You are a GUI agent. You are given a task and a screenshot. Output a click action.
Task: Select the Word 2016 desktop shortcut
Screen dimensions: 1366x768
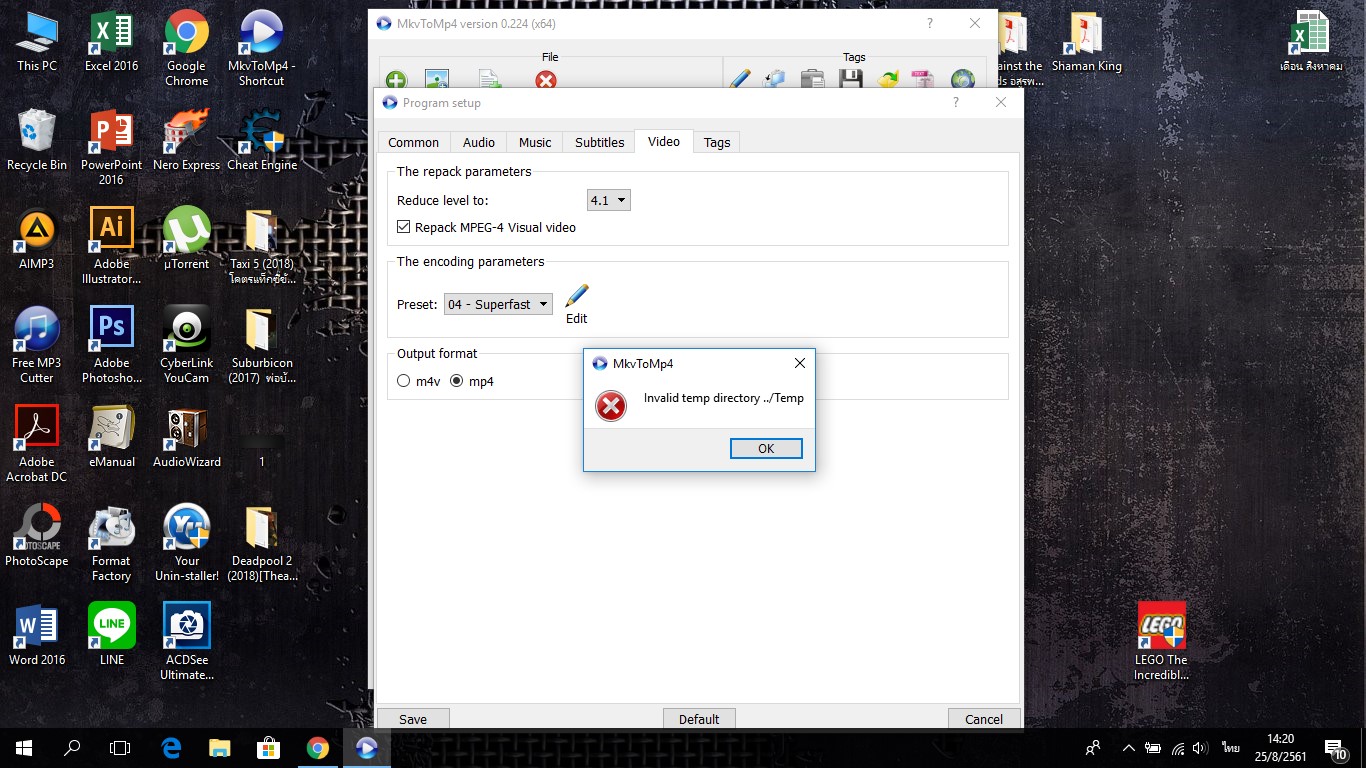click(x=37, y=634)
